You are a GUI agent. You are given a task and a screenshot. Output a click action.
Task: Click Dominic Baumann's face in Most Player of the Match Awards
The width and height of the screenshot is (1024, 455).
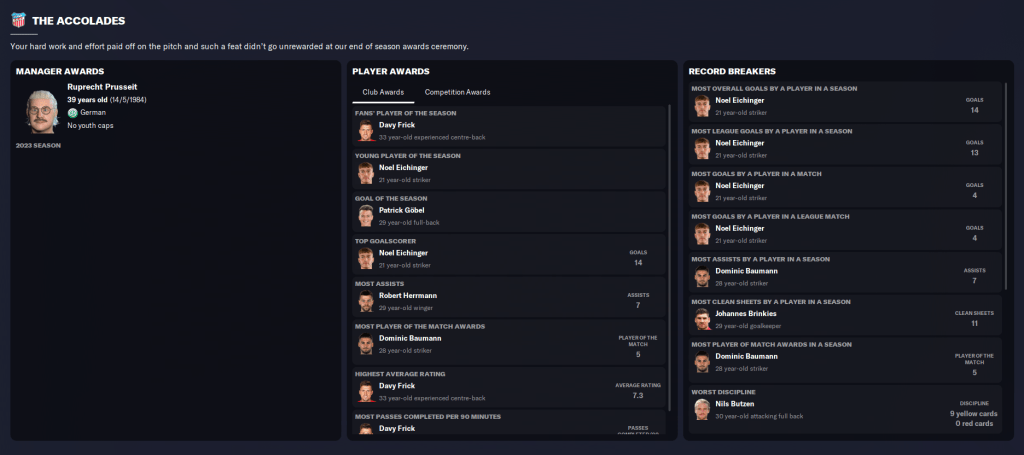(x=366, y=344)
